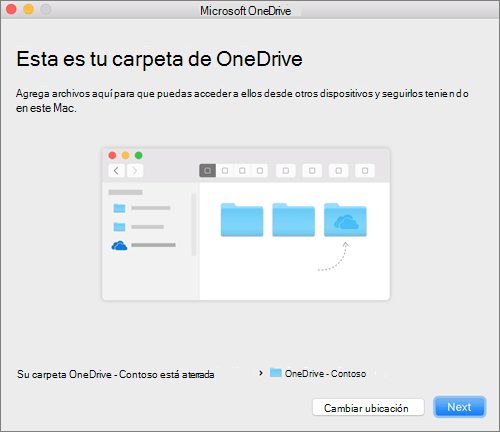
Task: Click the 'Su carpeta OneDrive - Contoso' text
Action: coord(115,374)
